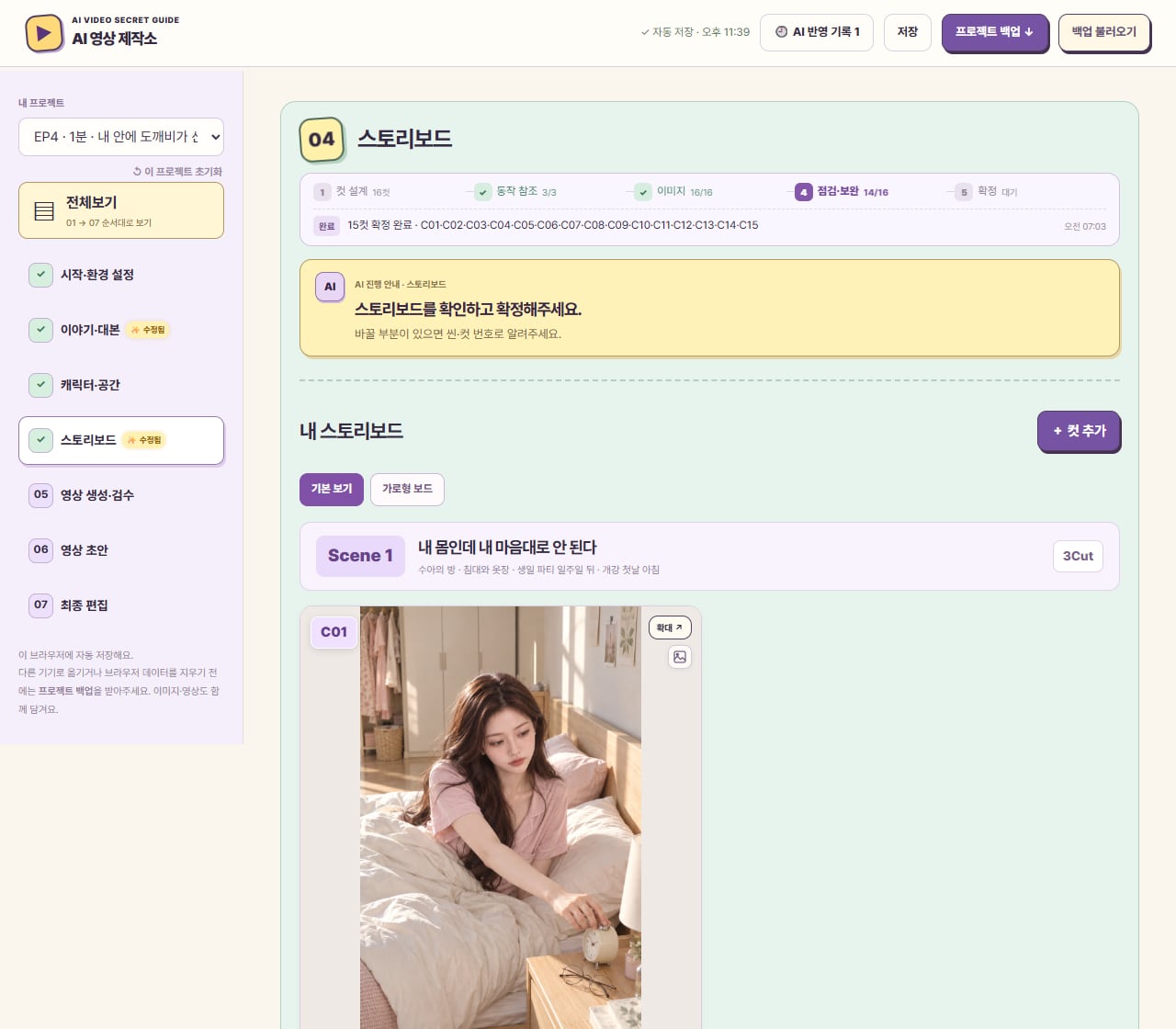Image resolution: width=1176 pixels, height=1029 pixels.
Task: Select the 점검·보완 14/16 progress step
Action: click(x=842, y=192)
